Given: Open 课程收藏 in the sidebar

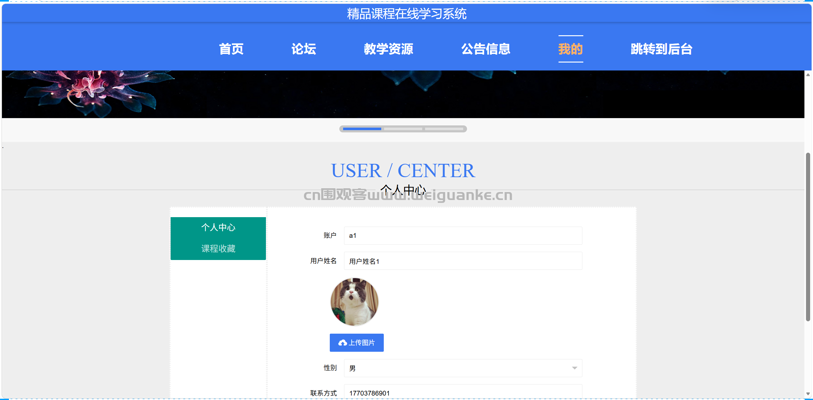Looking at the screenshot, I should click(218, 249).
